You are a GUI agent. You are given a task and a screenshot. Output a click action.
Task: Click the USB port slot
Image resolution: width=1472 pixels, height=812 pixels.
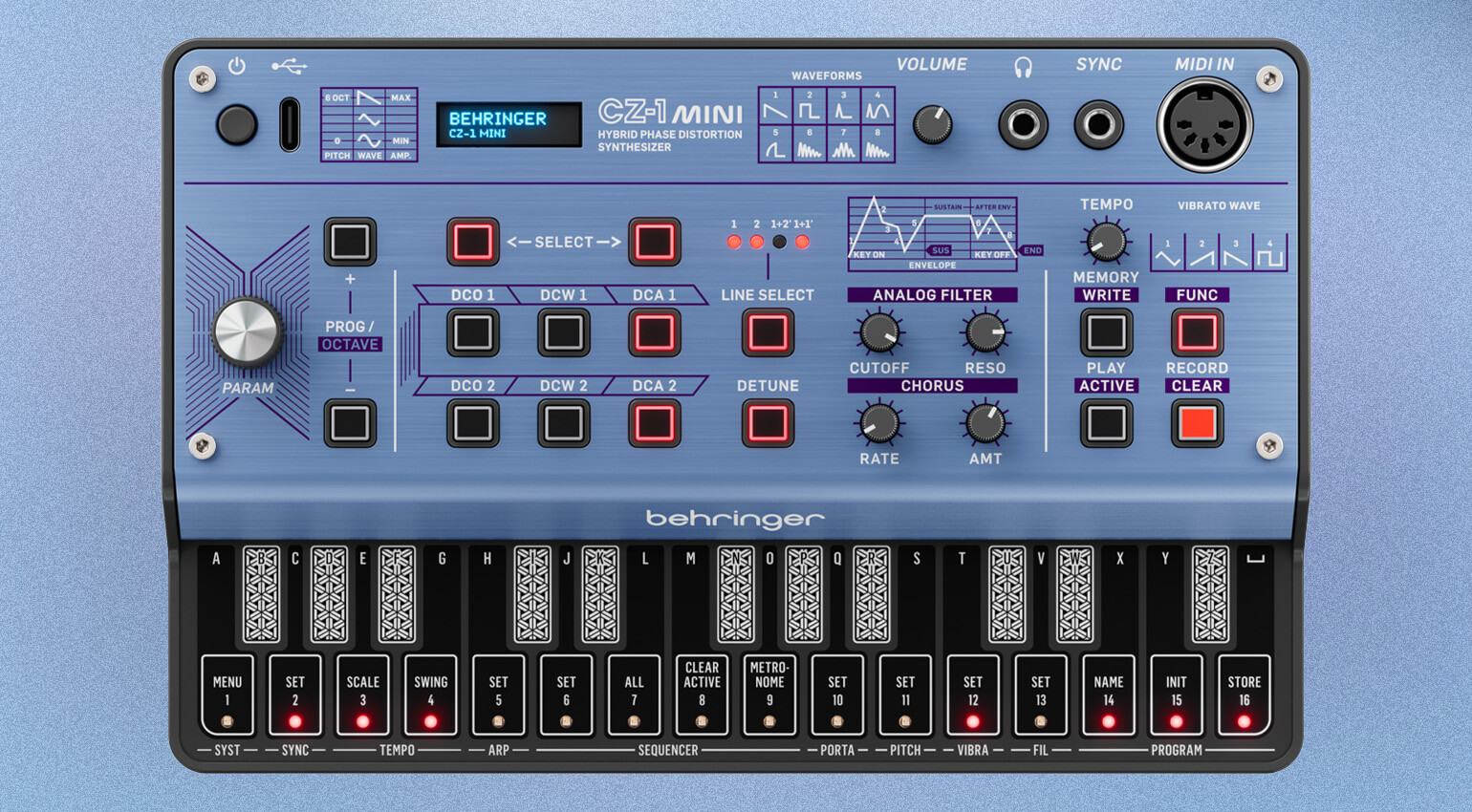[289, 124]
